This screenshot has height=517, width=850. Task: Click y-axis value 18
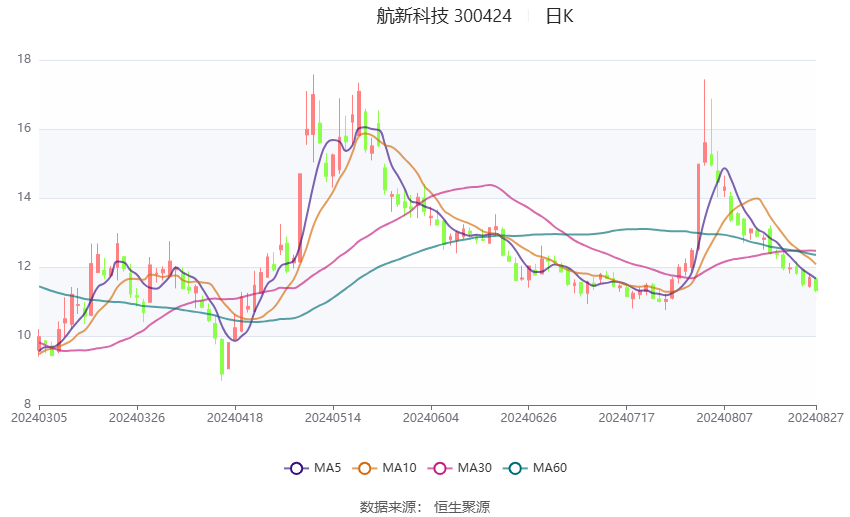24,59
